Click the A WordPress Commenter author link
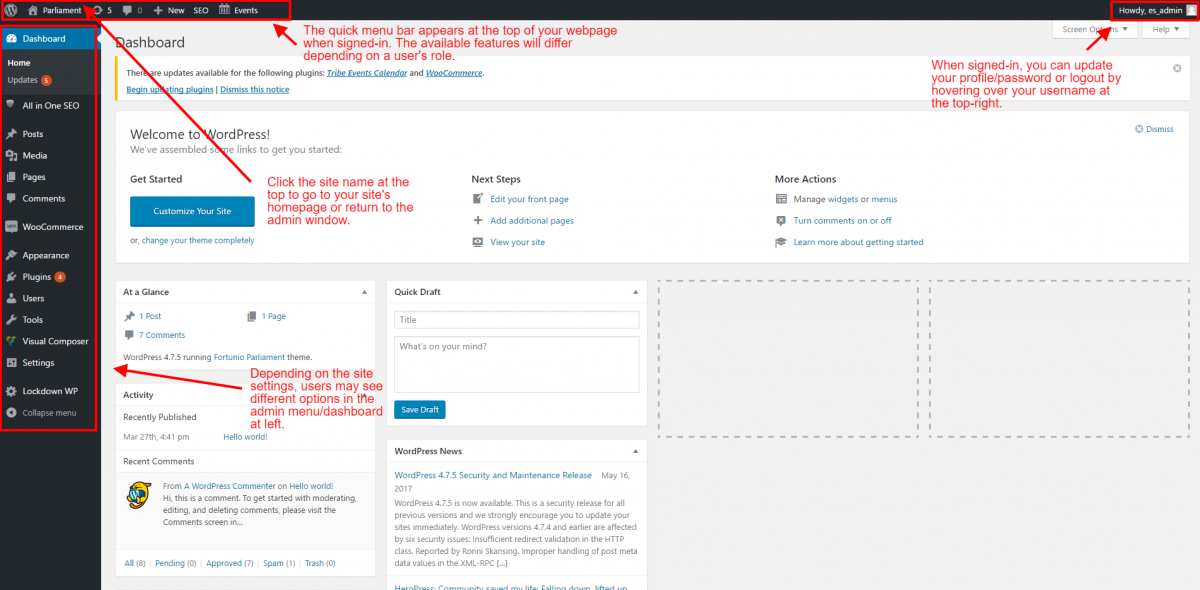 click(x=229, y=486)
